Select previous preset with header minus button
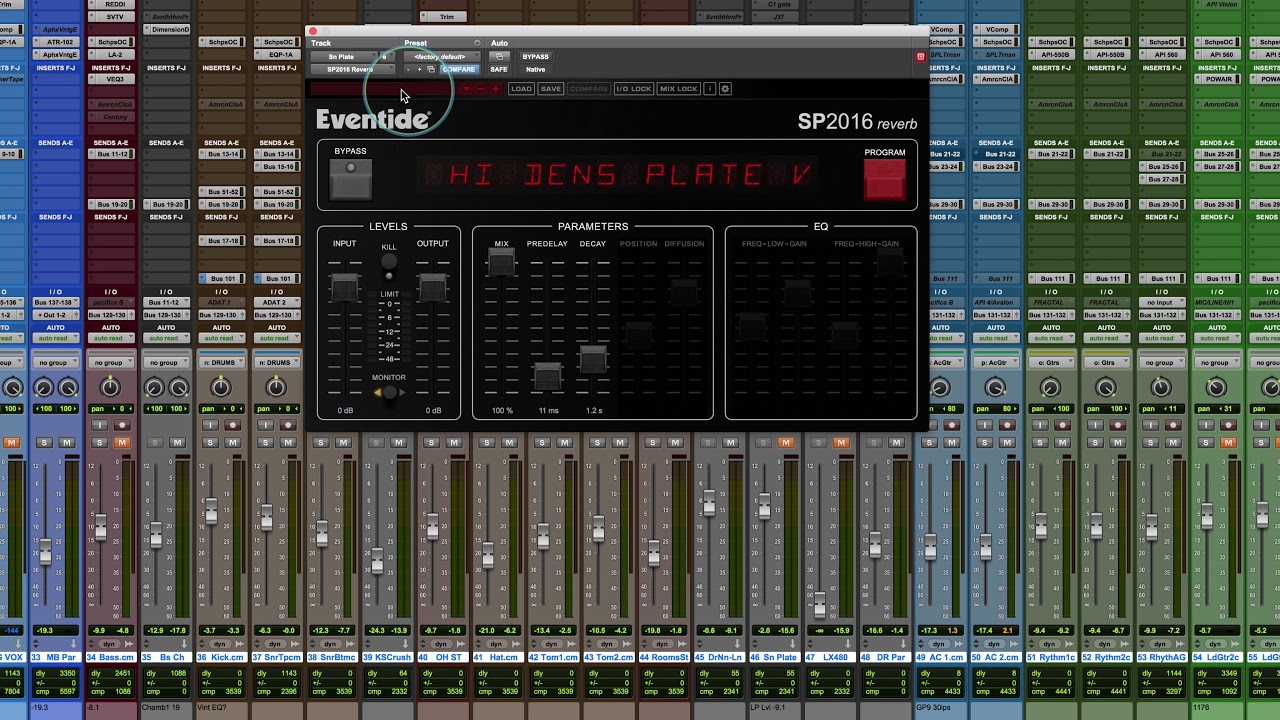Image resolution: width=1280 pixels, height=720 pixels. point(408,70)
